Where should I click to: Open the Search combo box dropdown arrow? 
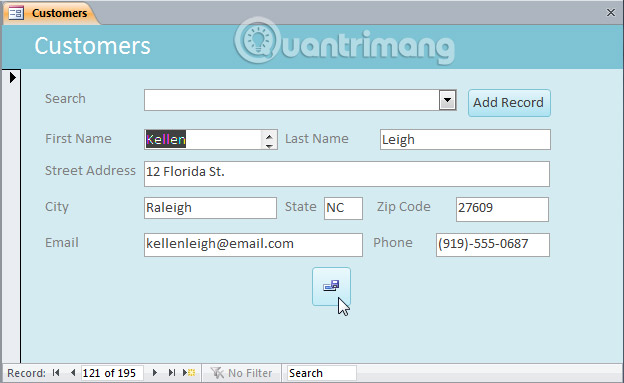pyautogui.click(x=448, y=100)
